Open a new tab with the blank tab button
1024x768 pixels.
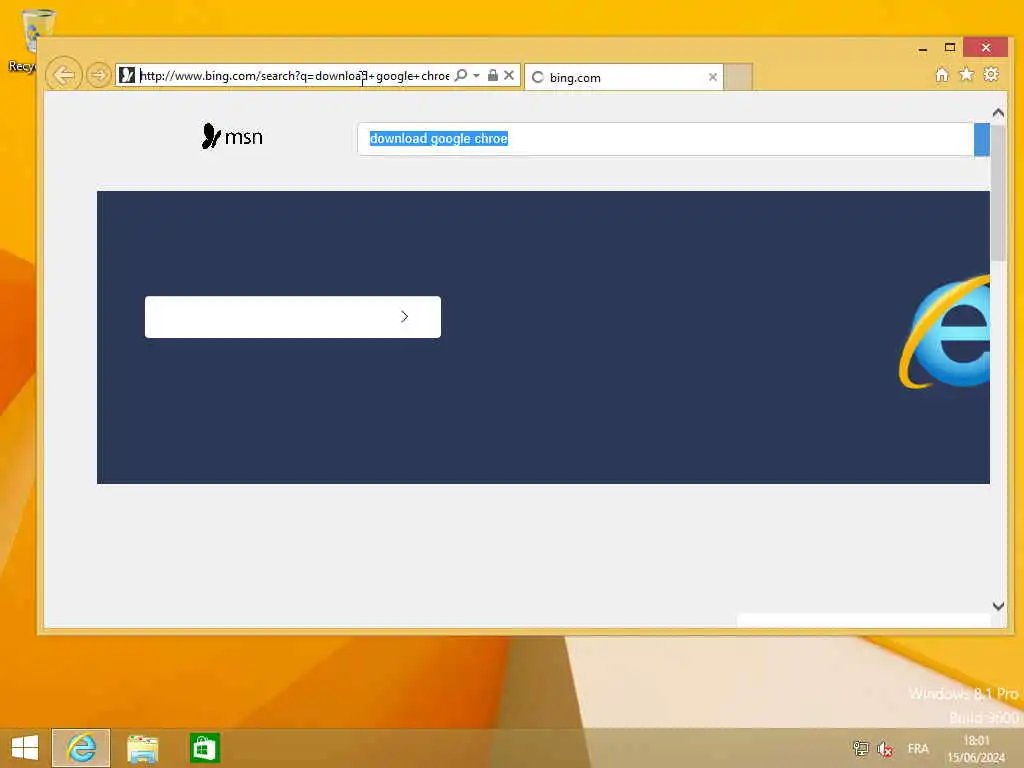738,77
